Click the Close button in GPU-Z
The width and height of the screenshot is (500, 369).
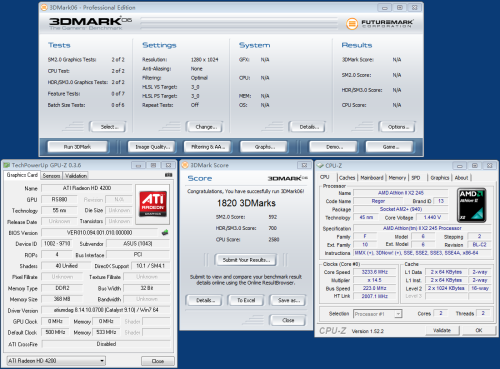(158, 361)
